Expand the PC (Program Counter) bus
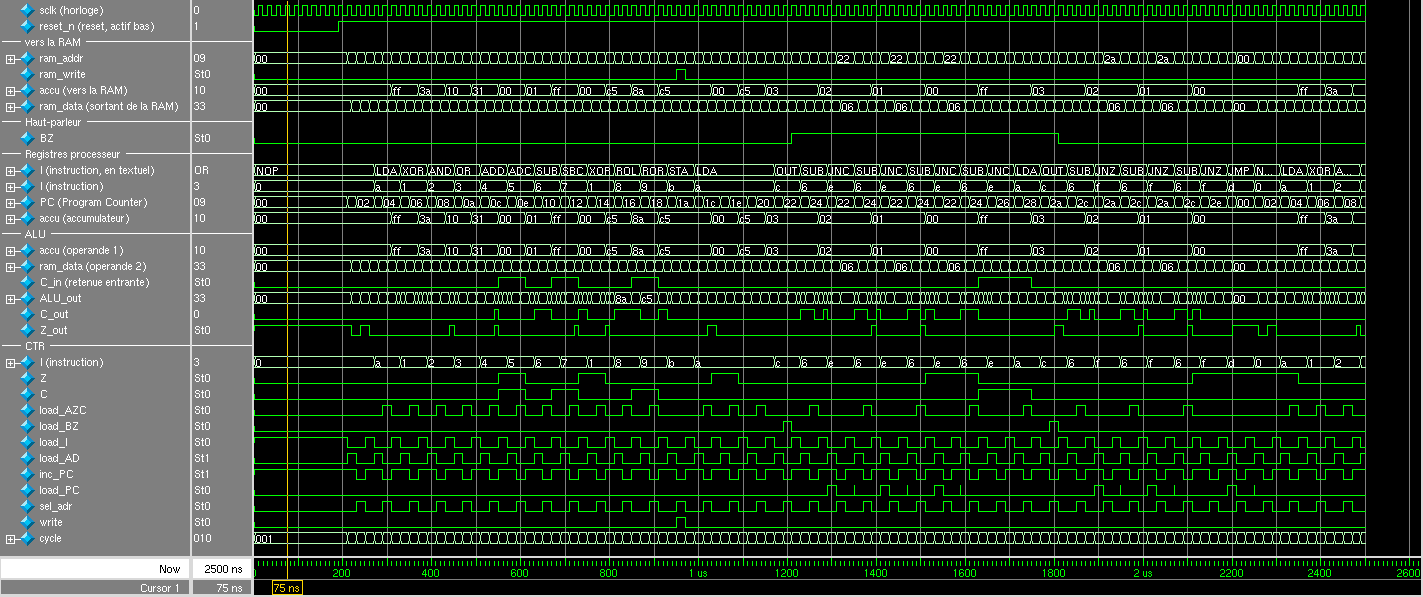The image size is (1423, 597). 11,202
